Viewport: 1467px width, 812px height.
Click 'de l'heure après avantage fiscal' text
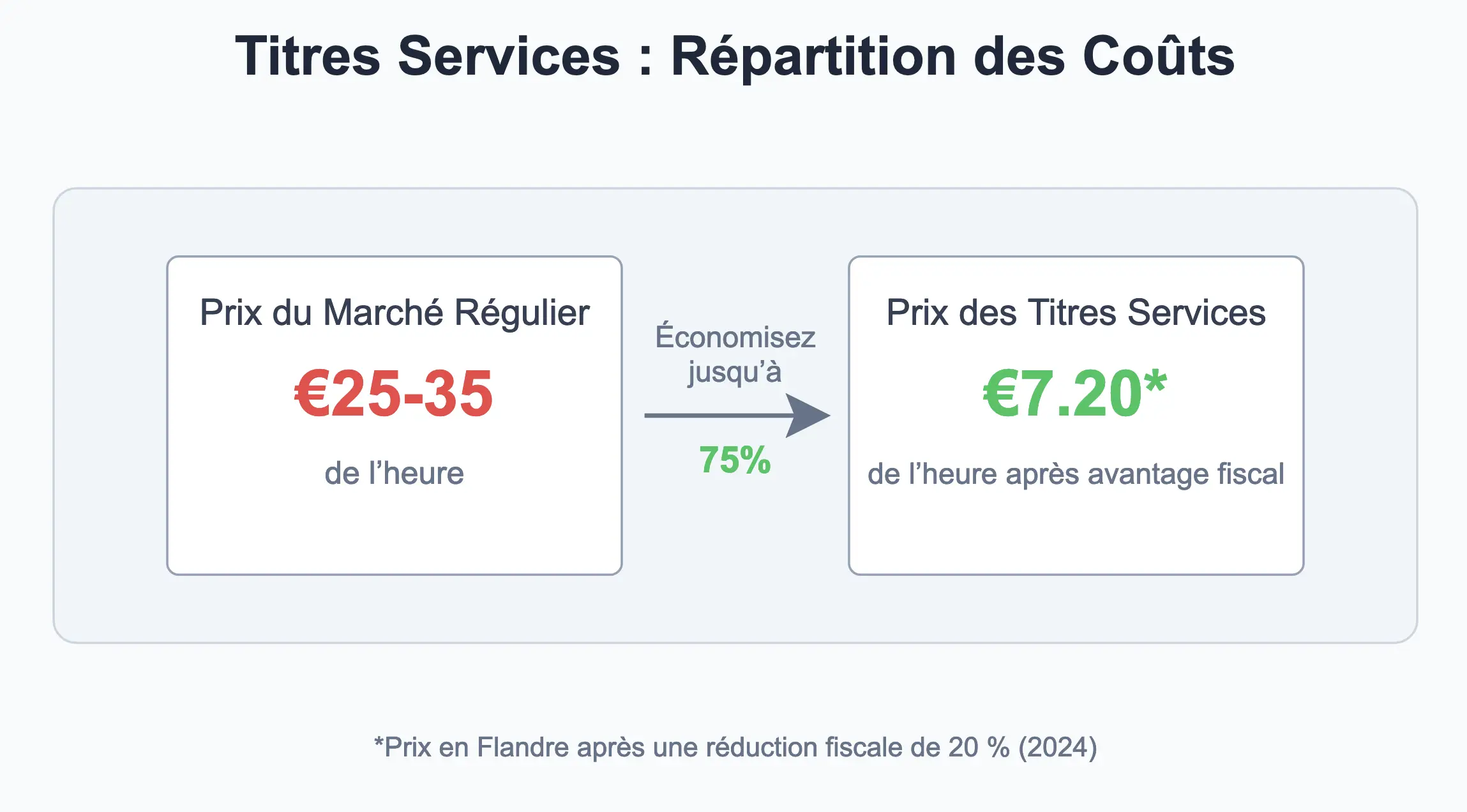coord(1076,474)
